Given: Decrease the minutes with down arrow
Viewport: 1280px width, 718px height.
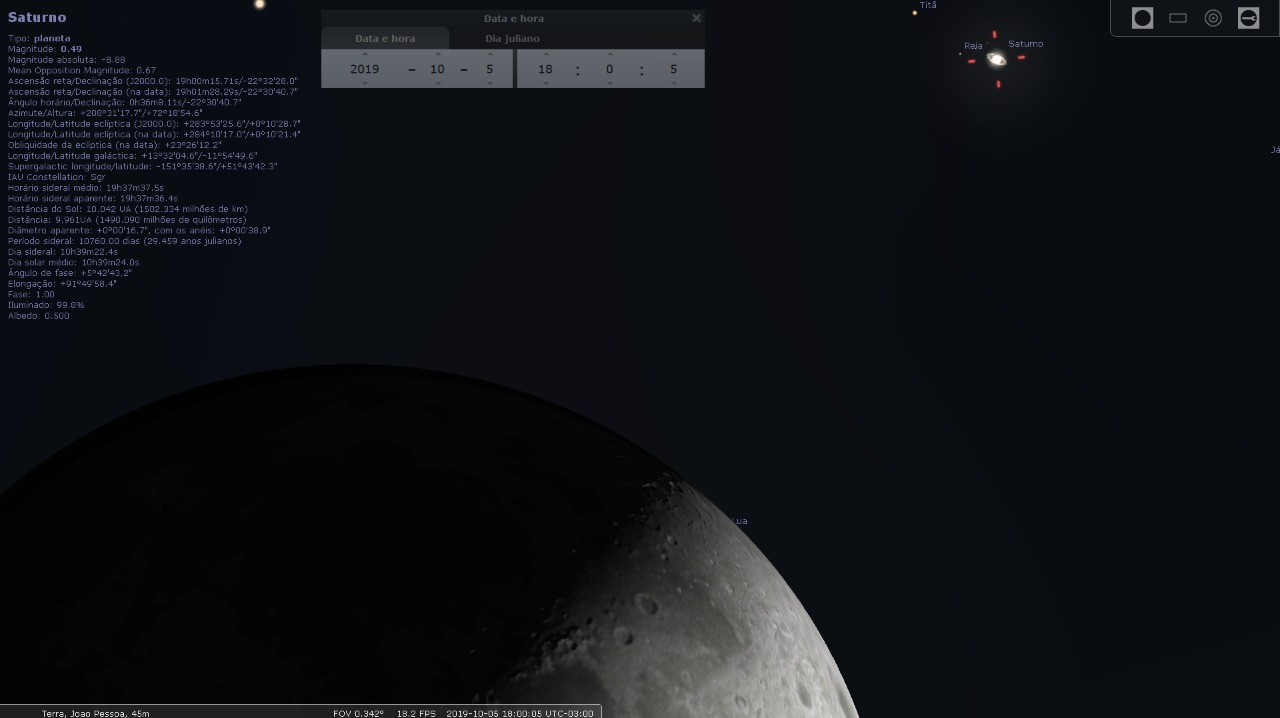Looking at the screenshot, I should pos(609,84).
